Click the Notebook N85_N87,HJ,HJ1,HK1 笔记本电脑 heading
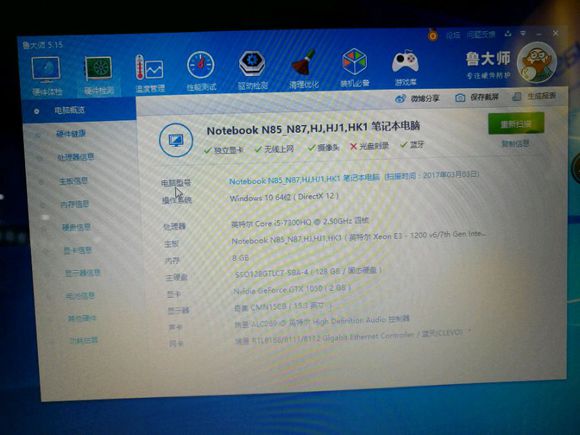The height and width of the screenshot is (435, 580). click(x=313, y=129)
